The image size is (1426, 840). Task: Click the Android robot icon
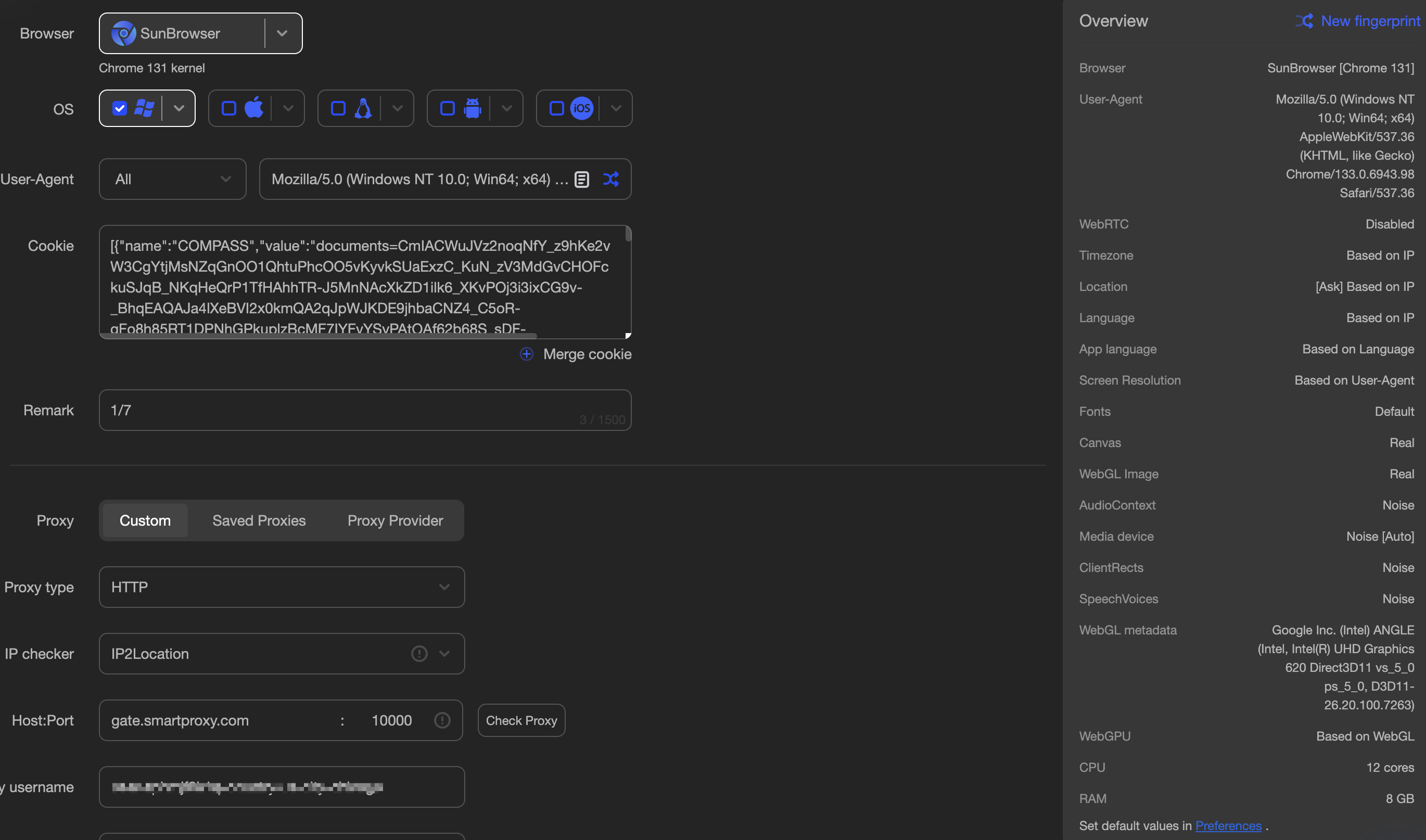[x=472, y=108]
